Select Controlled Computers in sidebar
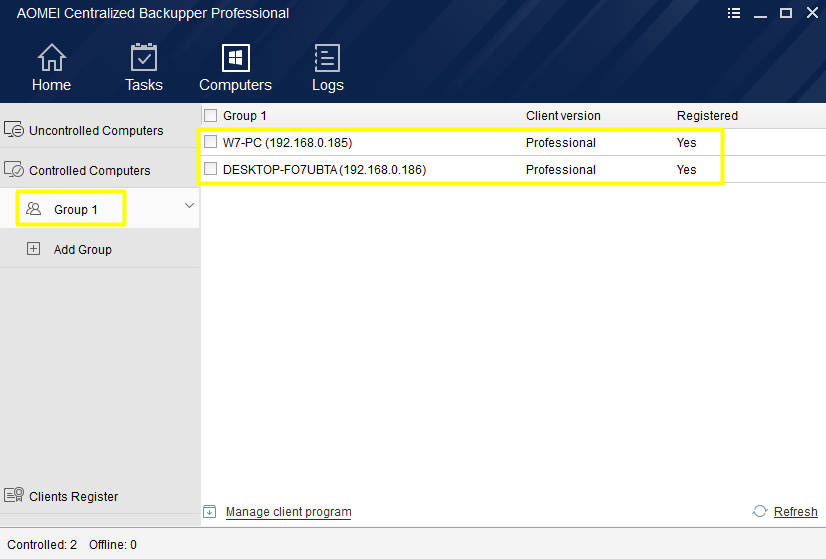 click(x=90, y=171)
